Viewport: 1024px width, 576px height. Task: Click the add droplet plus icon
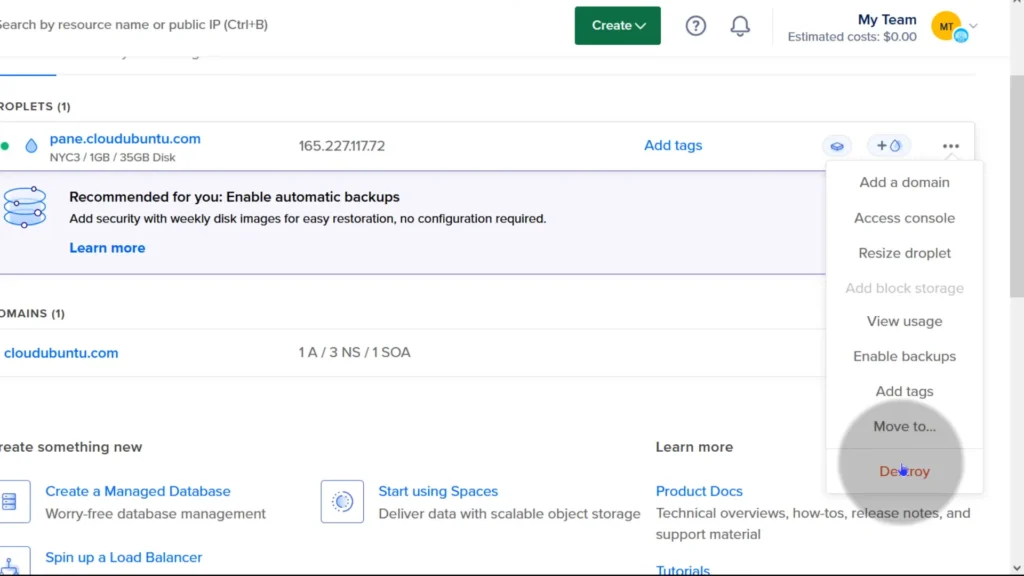click(x=888, y=146)
